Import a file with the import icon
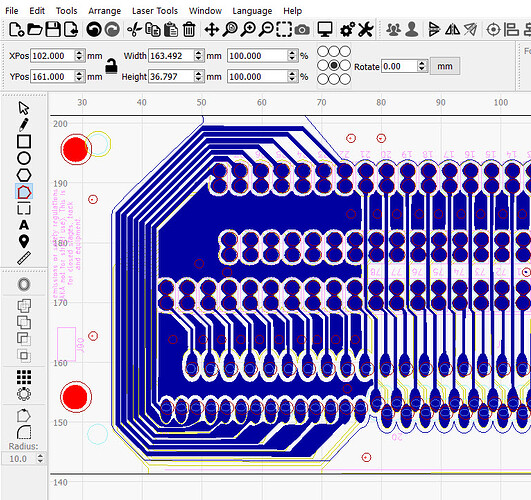Screen dimensions: 531x500 [71, 29]
